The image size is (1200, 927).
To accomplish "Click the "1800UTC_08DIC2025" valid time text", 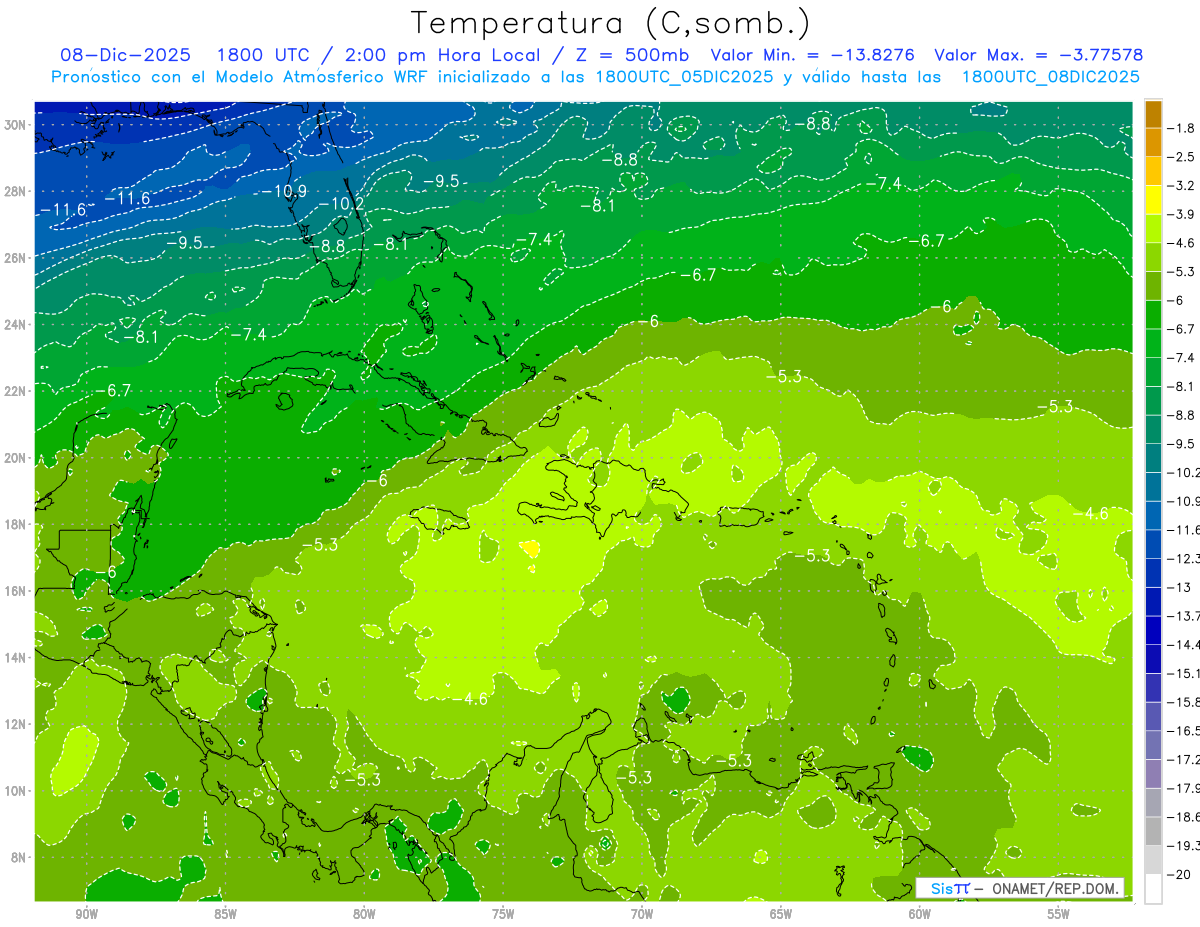I will coord(1050,77).
